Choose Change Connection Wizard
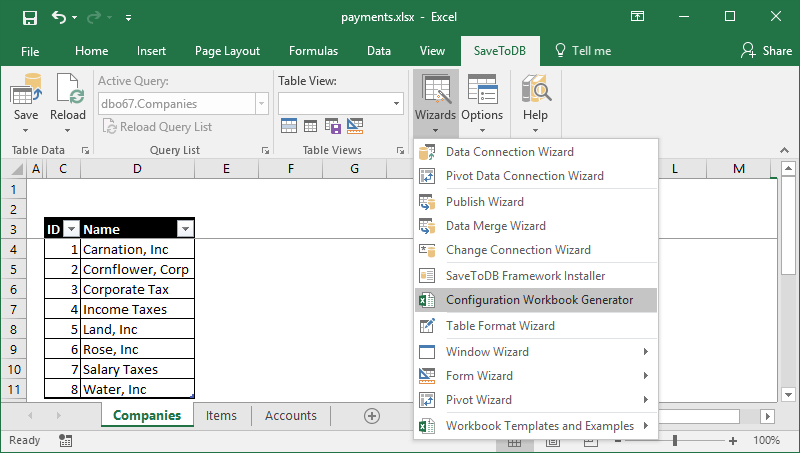The height and width of the screenshot is (453, 800). pyautogui.click(x=536, y=250)
